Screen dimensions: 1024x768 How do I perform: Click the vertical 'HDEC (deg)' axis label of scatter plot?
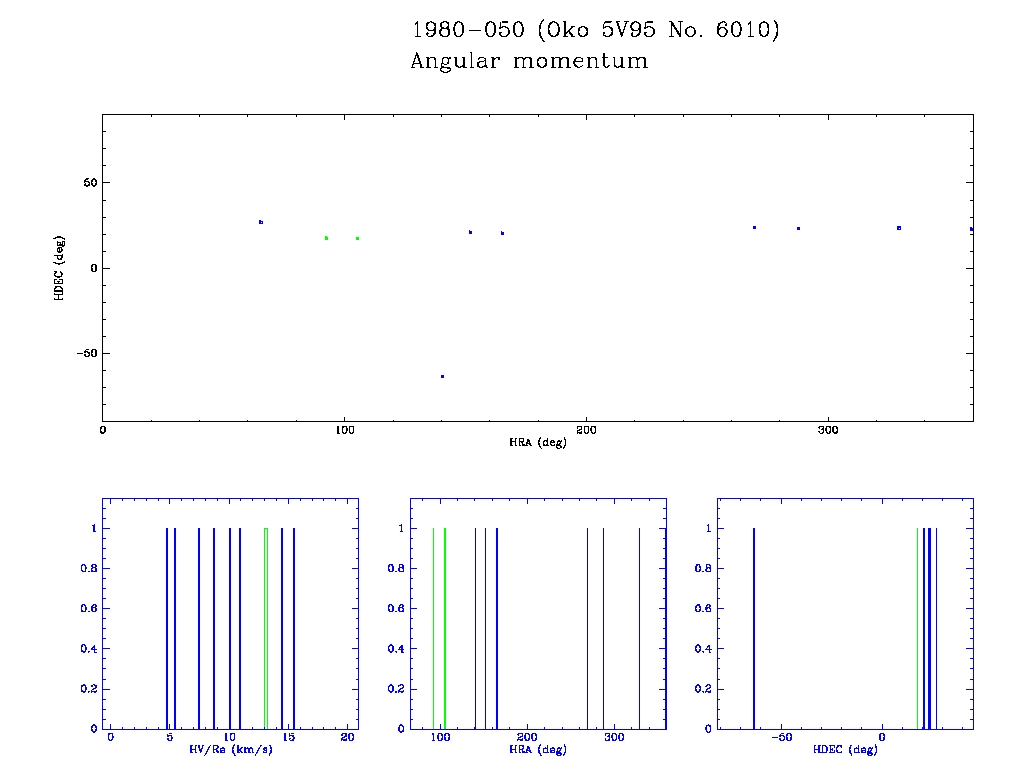pyautogui.click(x=61, y=267)
